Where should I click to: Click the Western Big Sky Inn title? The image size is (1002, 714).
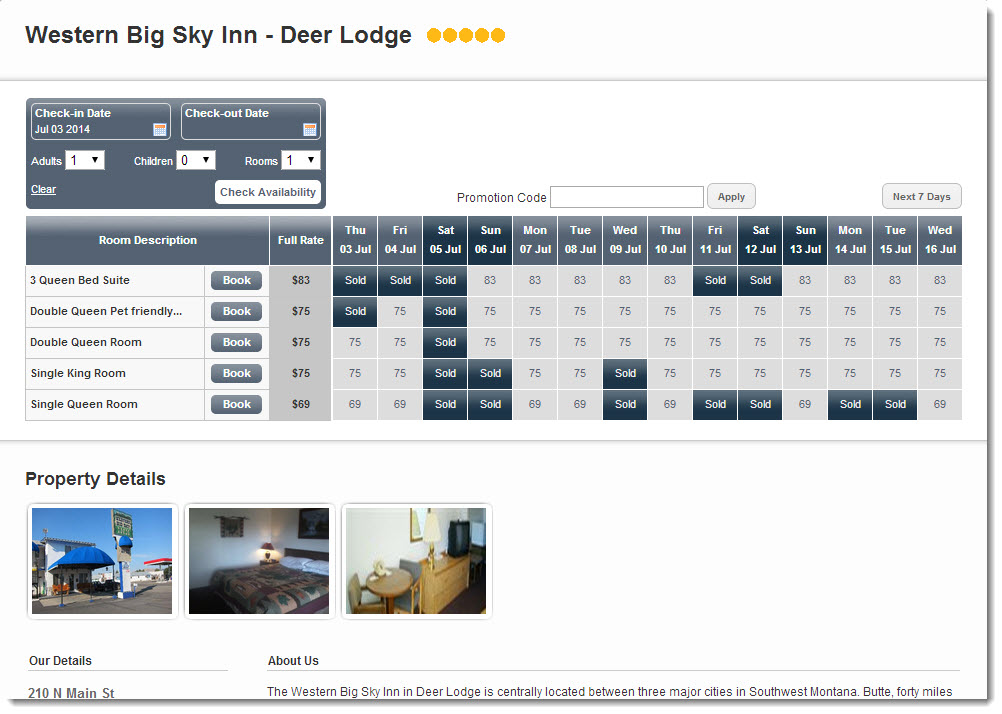218,35
